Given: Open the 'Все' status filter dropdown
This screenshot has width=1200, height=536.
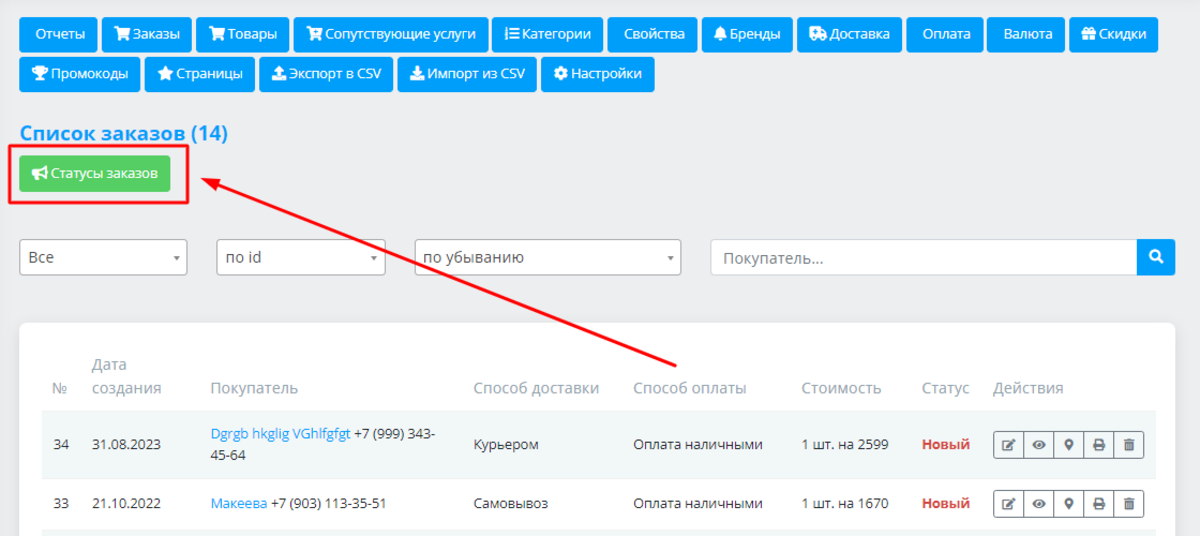Looking at the screenshot, I should [103, 257].
